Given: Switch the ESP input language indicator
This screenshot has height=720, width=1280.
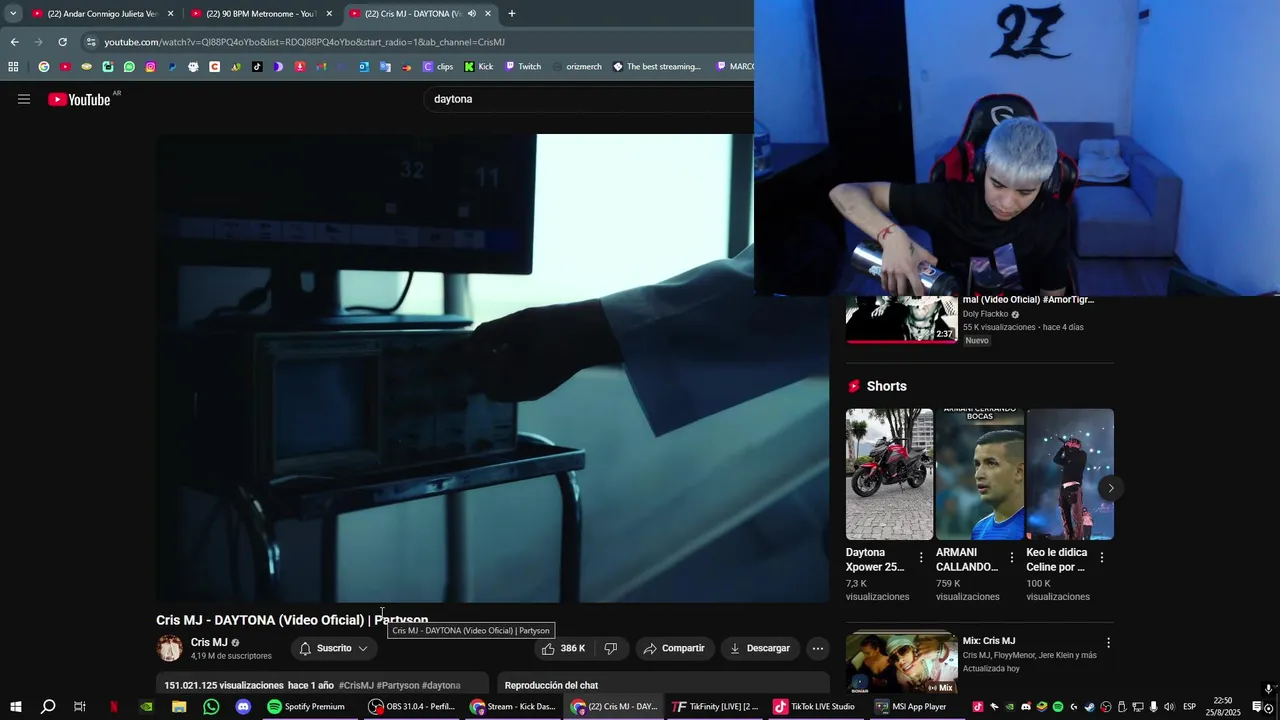Looking at the screenshot, I should click(1189, 707).
